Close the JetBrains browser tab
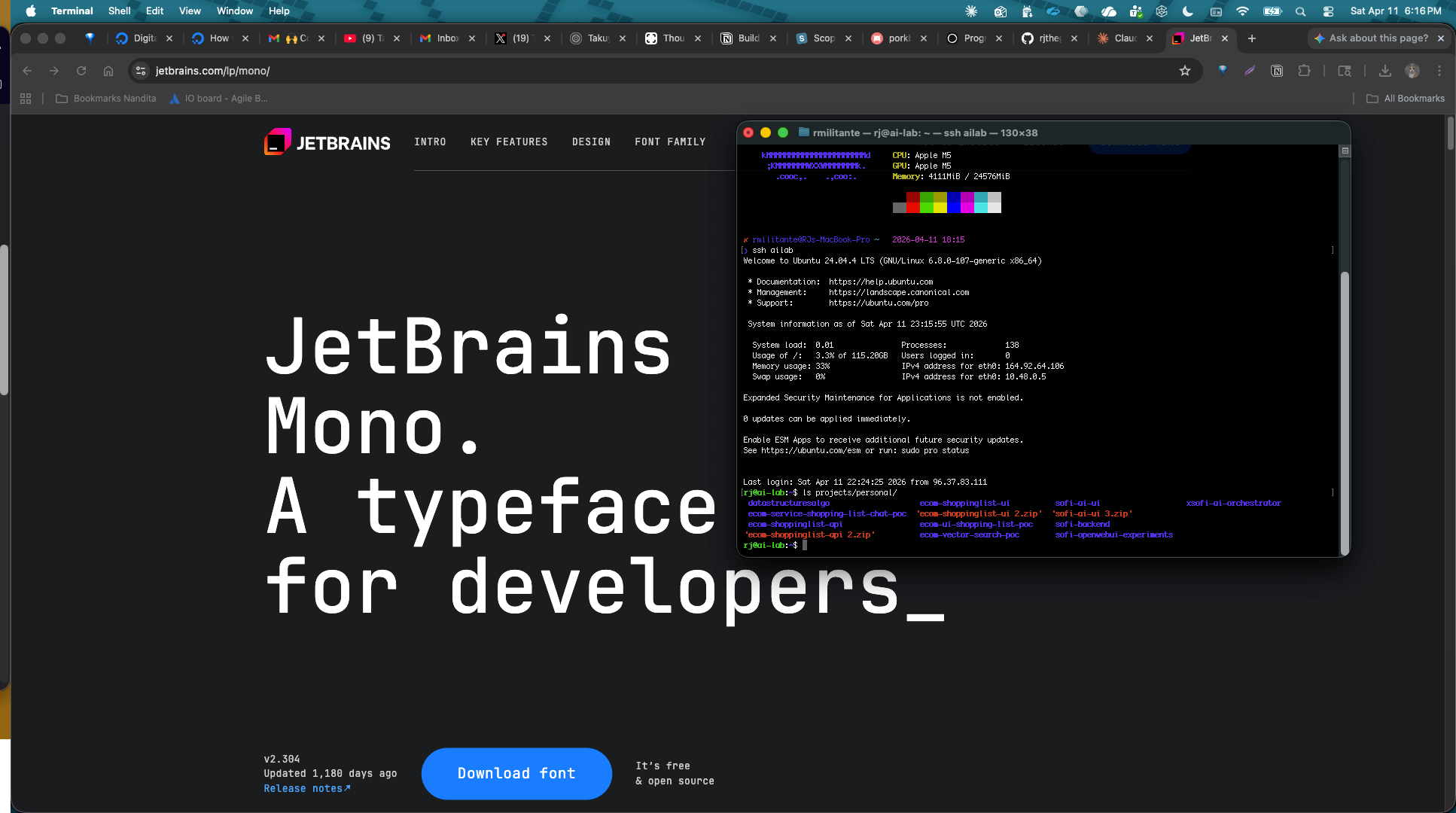Image resolution: width=1456 pixels, height=813 pixels. pos(1225,38)
